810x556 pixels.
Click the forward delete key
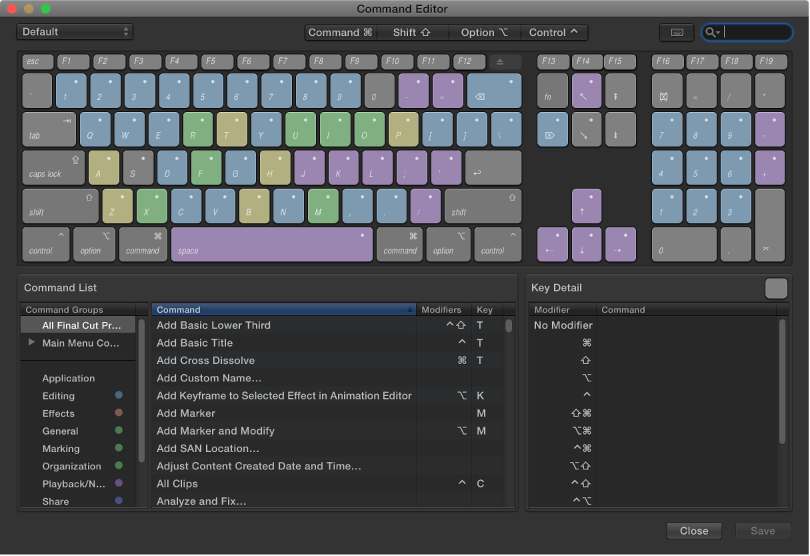point(552,129)
